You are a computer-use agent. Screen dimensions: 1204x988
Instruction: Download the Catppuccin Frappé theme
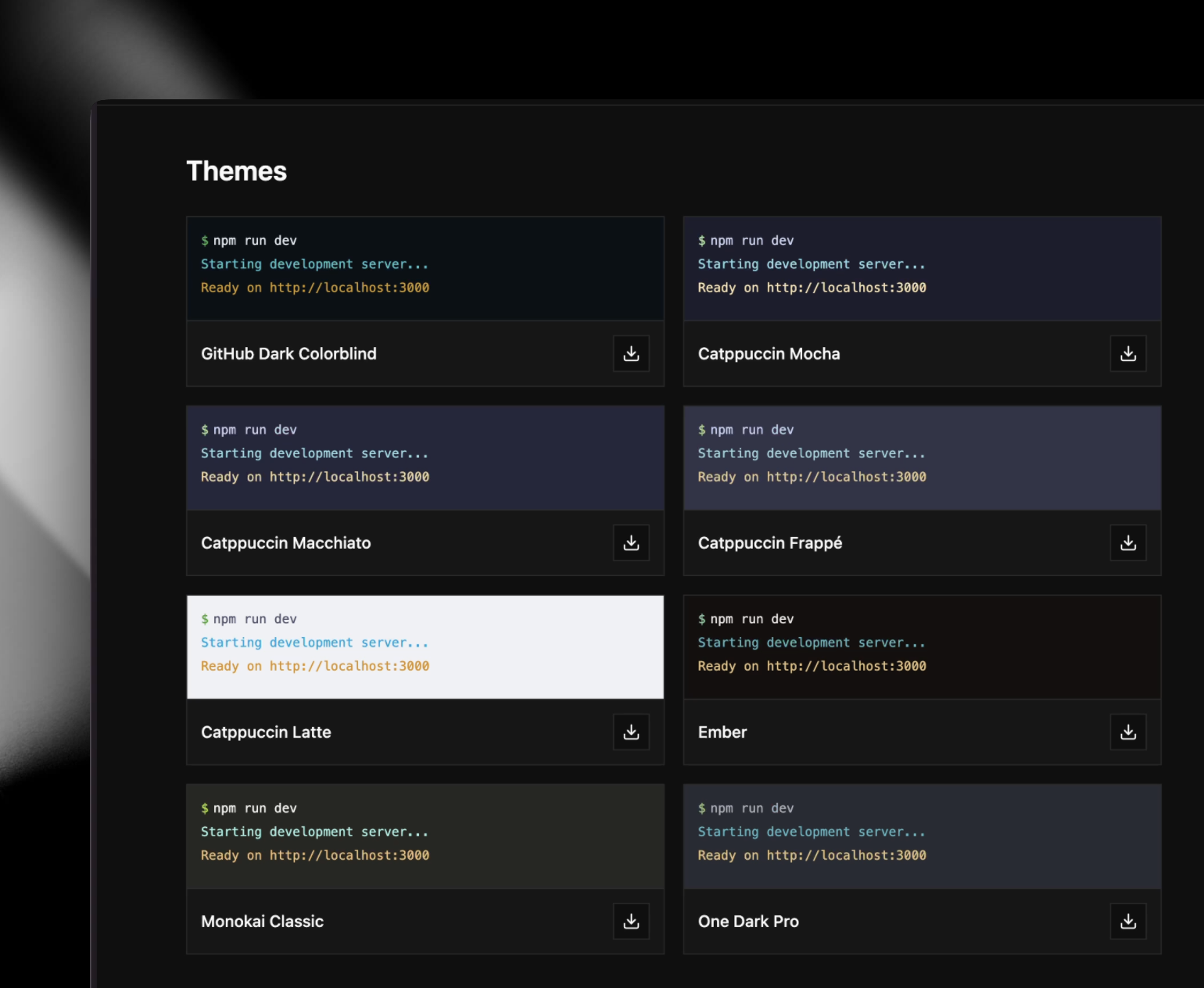coord(1128,543)
